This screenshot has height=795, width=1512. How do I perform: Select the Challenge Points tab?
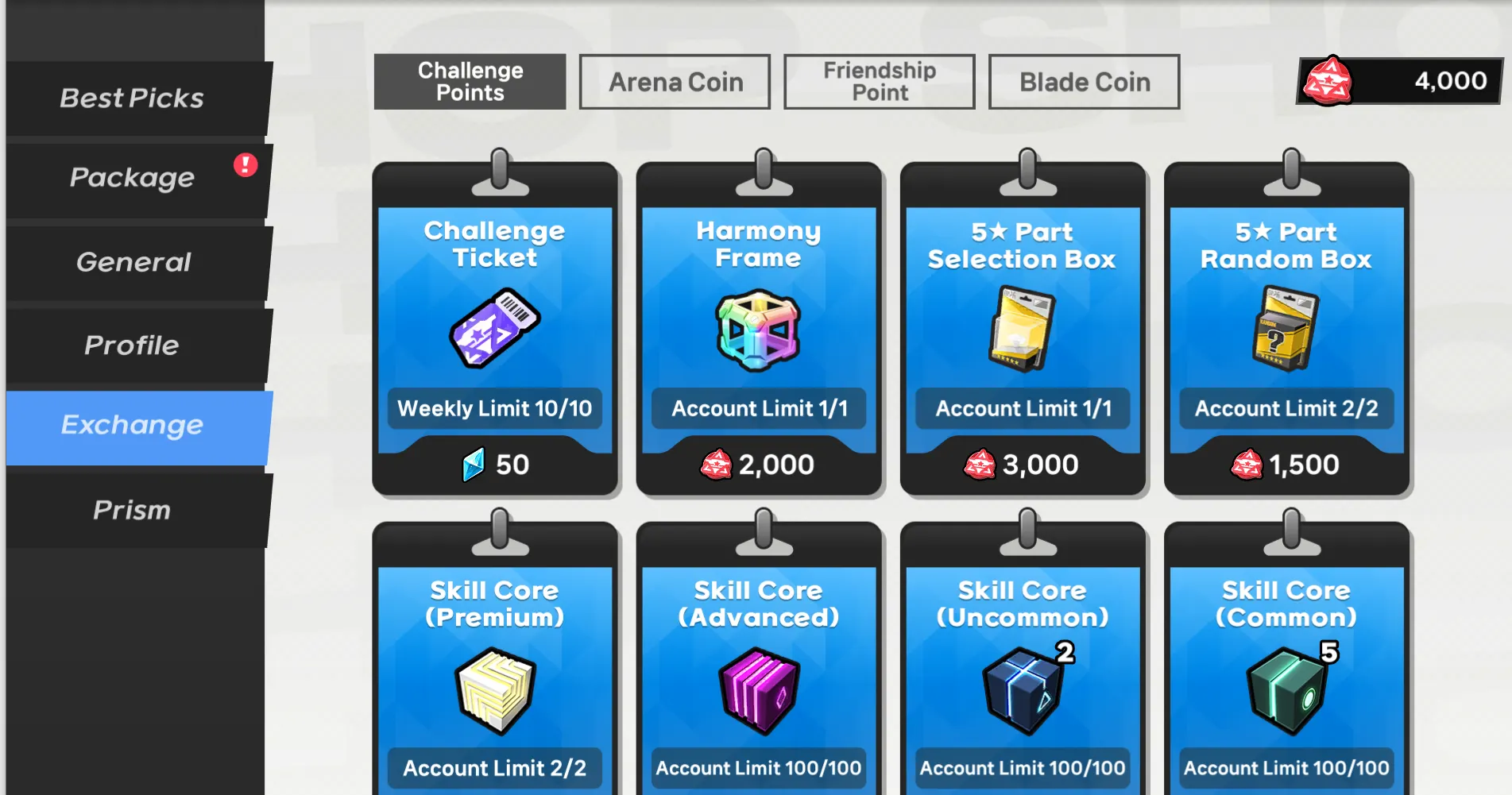470,82
